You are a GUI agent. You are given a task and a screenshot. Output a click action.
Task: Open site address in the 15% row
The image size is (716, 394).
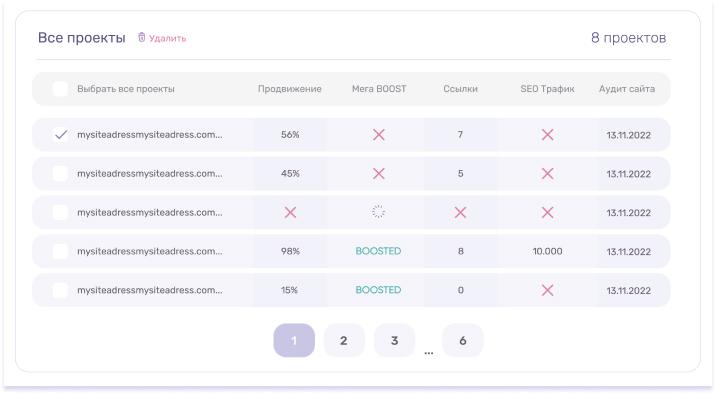coord(150,290)
